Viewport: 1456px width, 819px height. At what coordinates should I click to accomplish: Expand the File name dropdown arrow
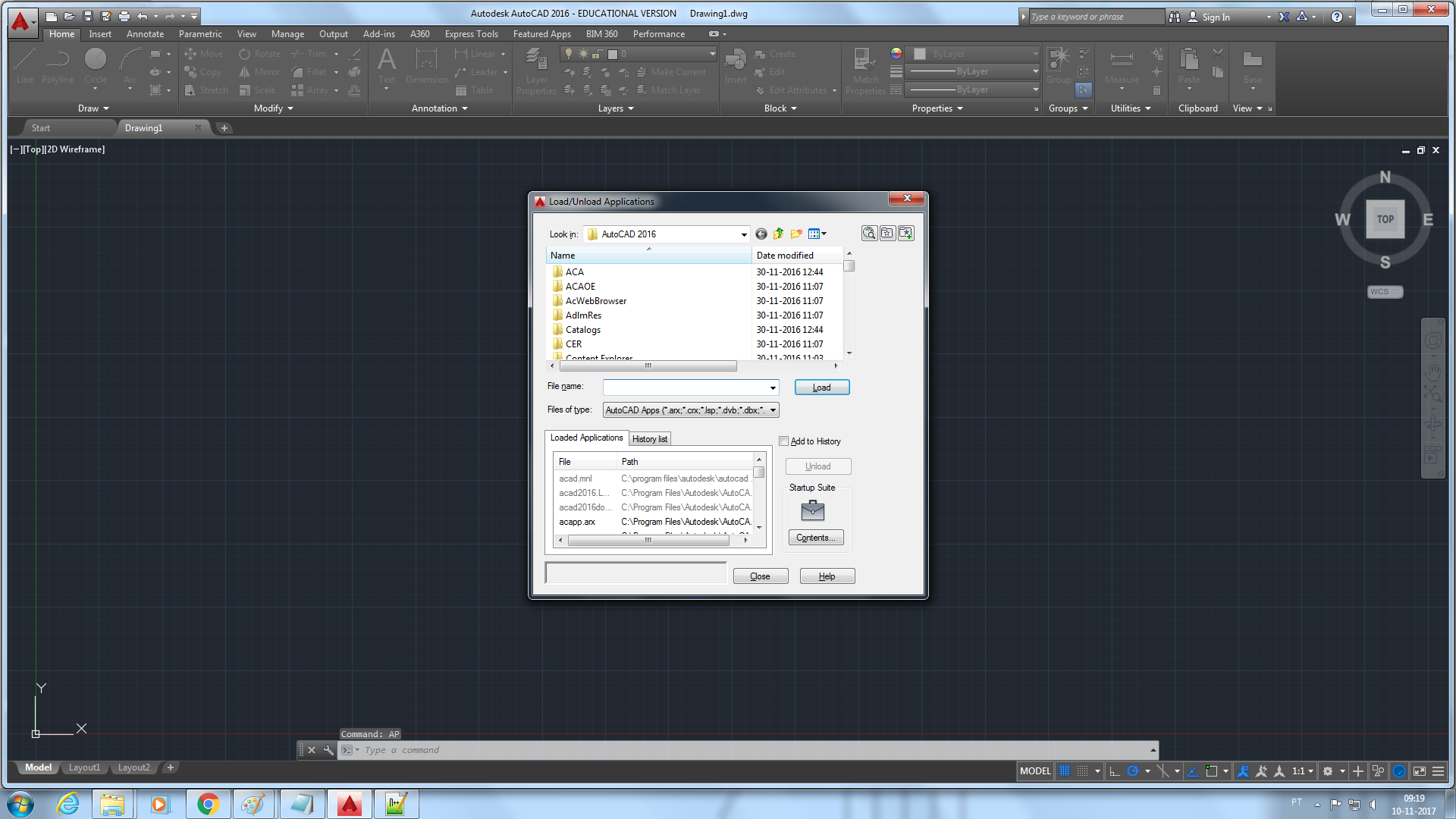click(773, 388)
